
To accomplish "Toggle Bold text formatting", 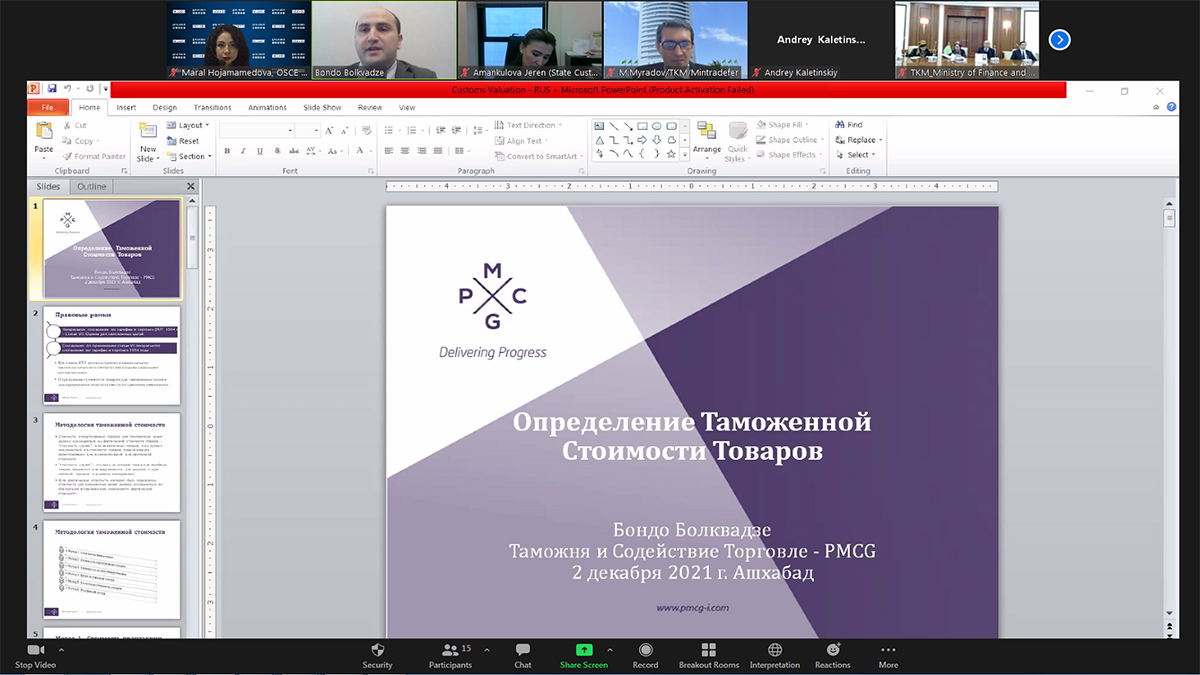I will coord(227,151).
